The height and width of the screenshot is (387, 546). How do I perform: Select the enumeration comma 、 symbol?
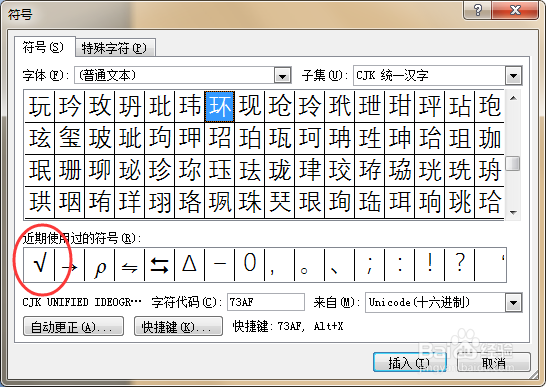pos(339,265)
